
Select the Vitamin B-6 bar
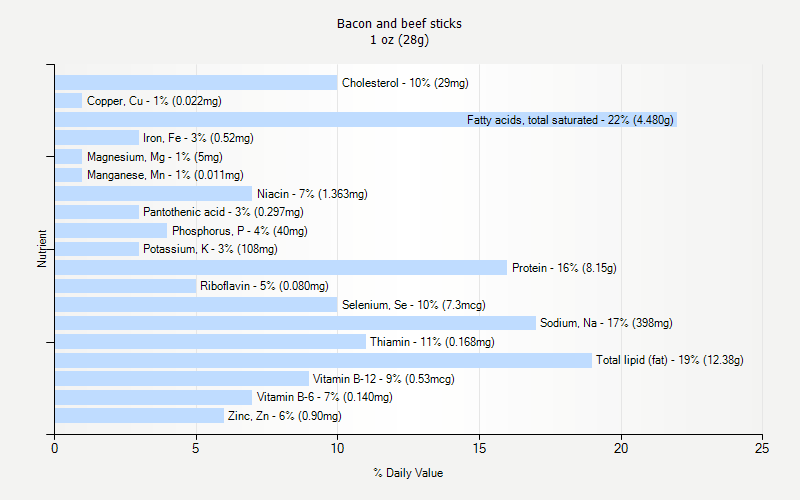coord(154,397)
